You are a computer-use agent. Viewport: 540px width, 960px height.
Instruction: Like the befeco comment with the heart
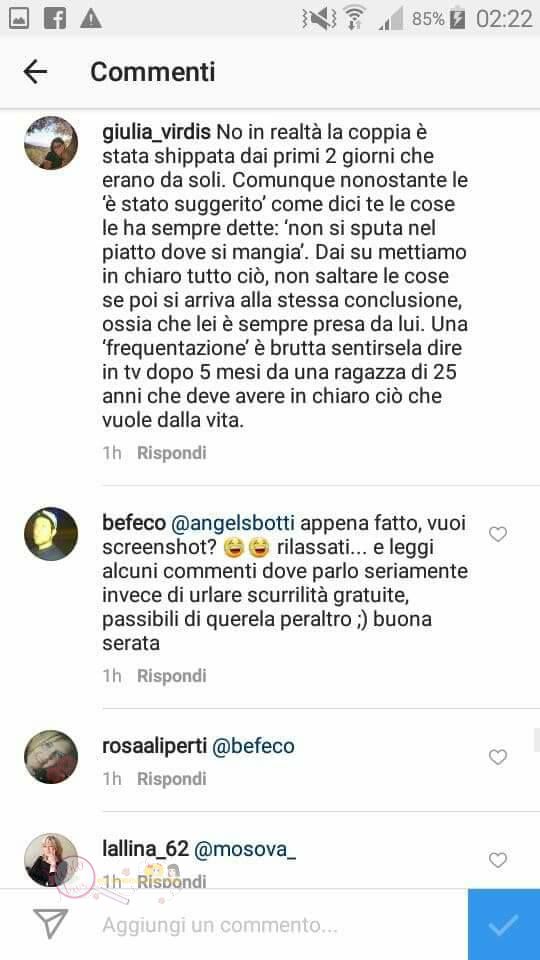tap(498, 534)
